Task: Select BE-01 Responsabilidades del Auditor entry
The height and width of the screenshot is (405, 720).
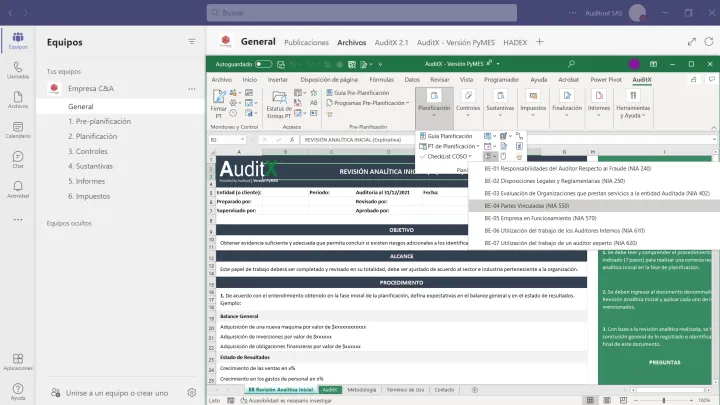Action: 594,169
